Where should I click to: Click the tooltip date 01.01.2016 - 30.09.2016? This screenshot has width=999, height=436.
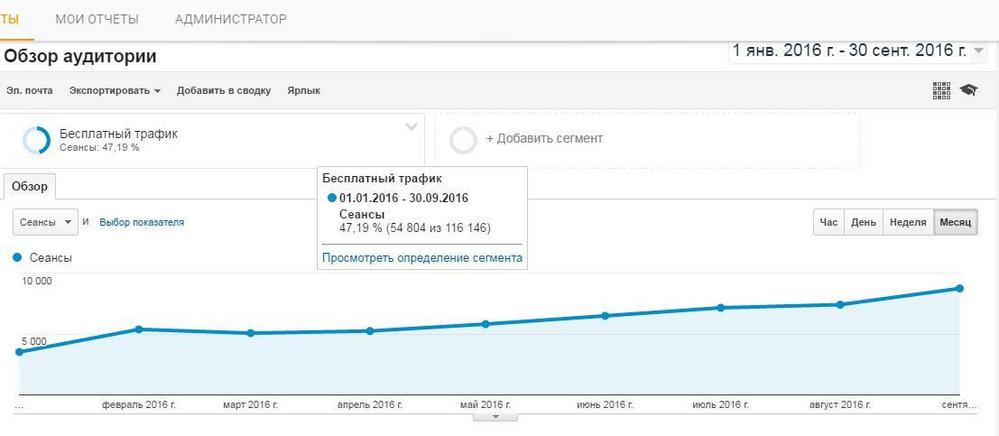click(x=404, y=198)
